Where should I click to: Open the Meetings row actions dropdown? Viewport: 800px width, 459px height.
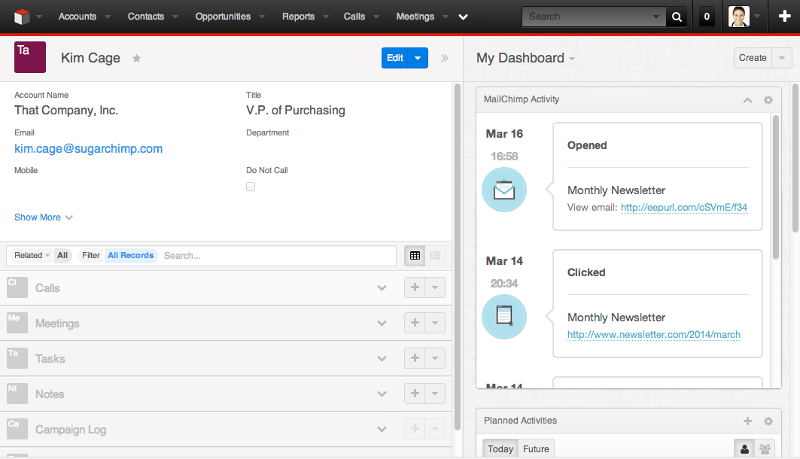[x=435, y=322]
